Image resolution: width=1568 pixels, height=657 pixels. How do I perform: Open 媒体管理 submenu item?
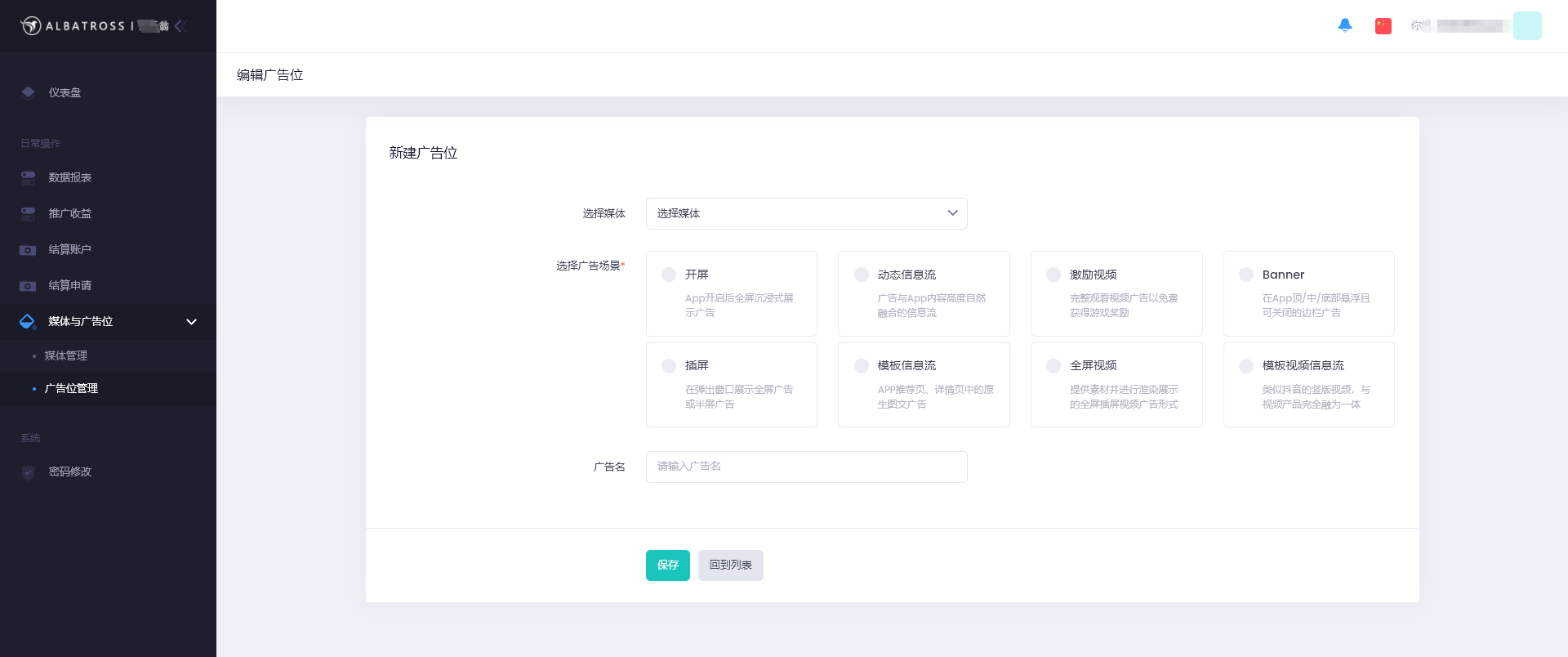click(65, 355)
